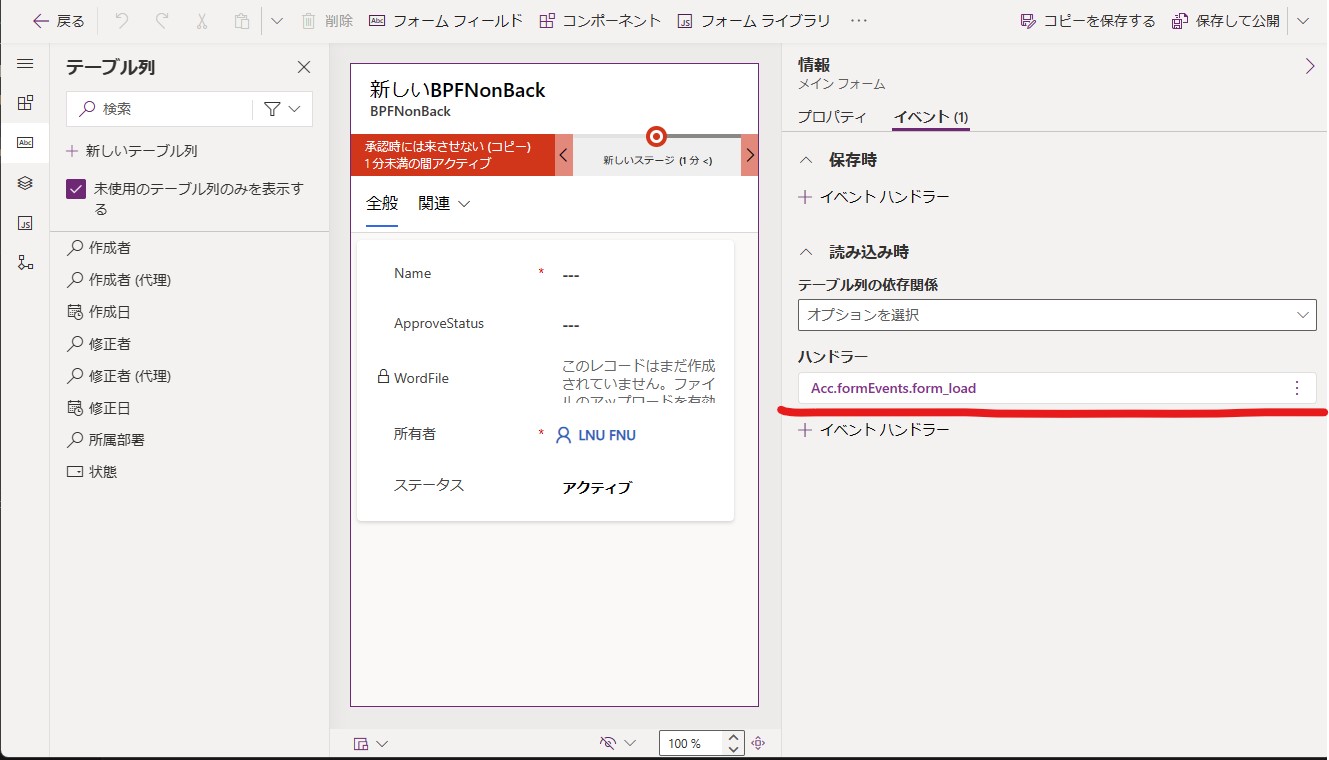Viewport: 1329px width, 760px height.
Task: Switch to the イベント (1) tab
Action: click(931, 117)
